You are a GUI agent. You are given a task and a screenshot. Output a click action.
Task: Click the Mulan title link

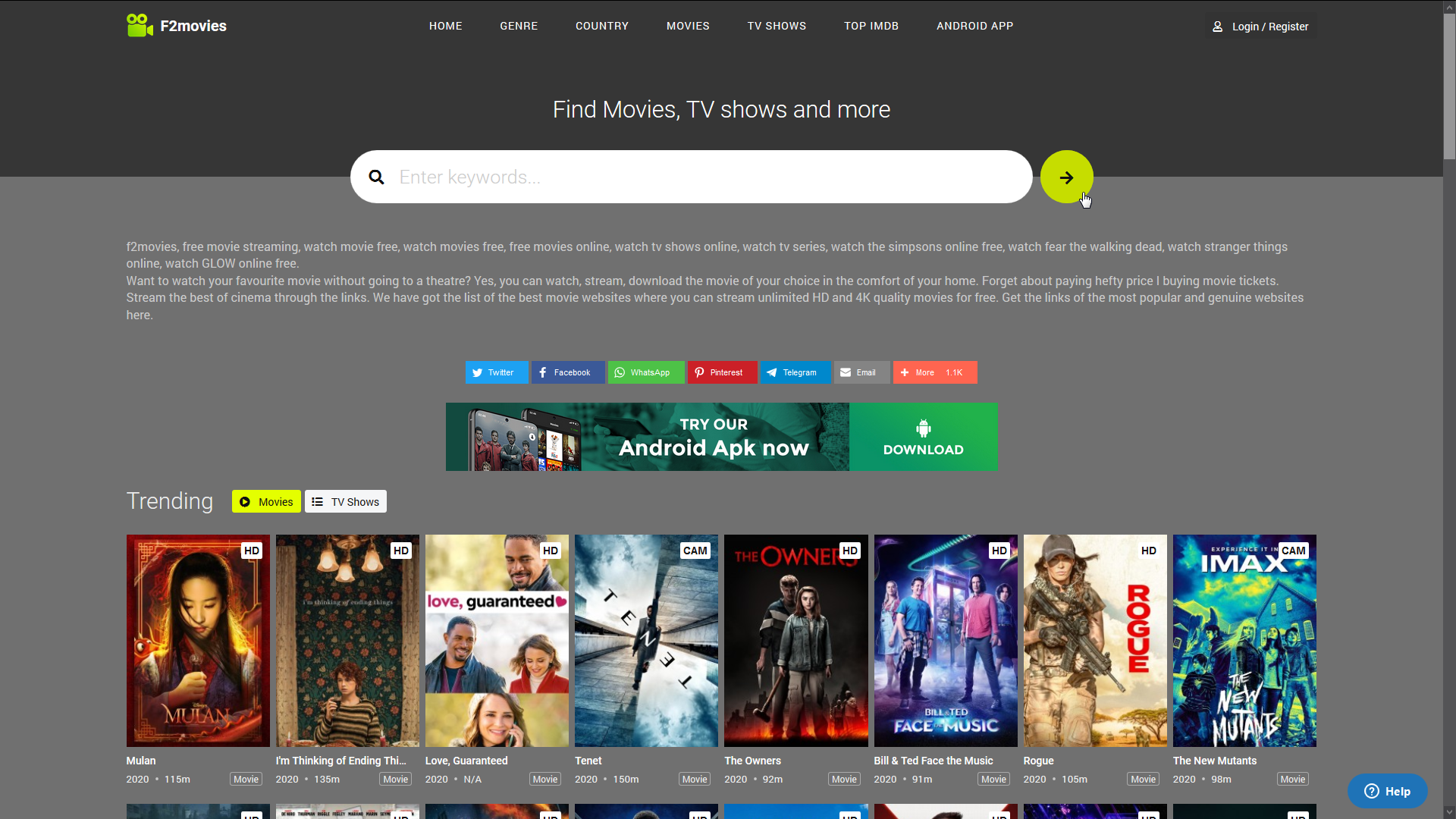coord(141,761)
